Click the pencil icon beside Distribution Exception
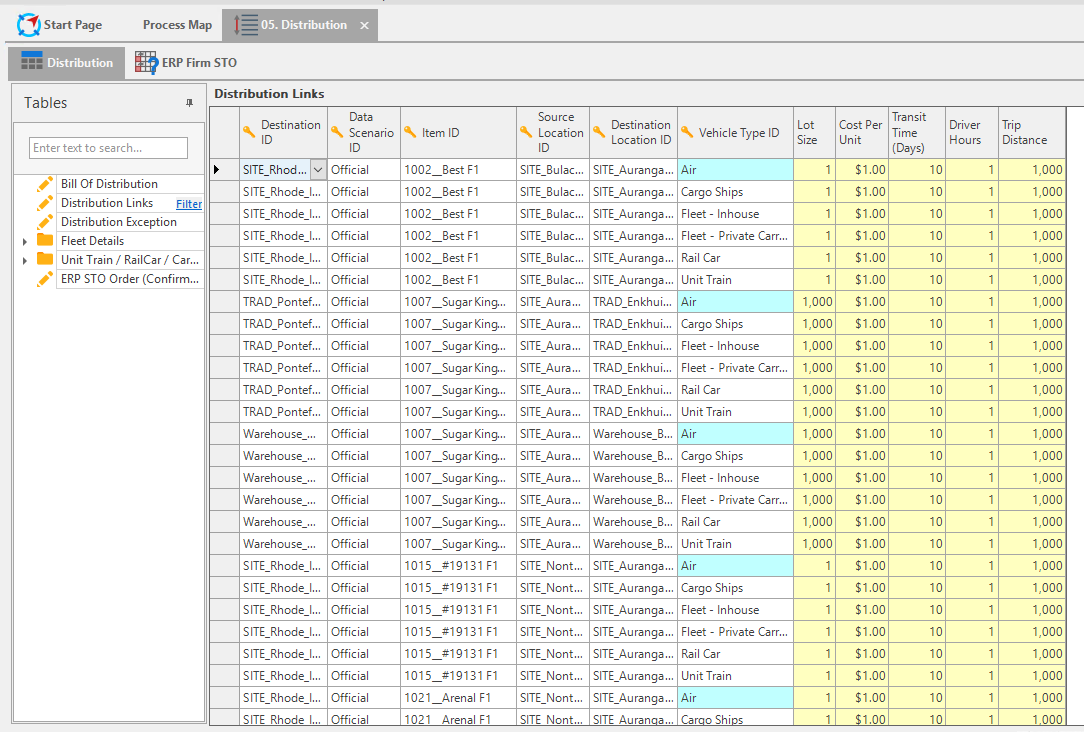1084x732 pixels. click(45, 222)
